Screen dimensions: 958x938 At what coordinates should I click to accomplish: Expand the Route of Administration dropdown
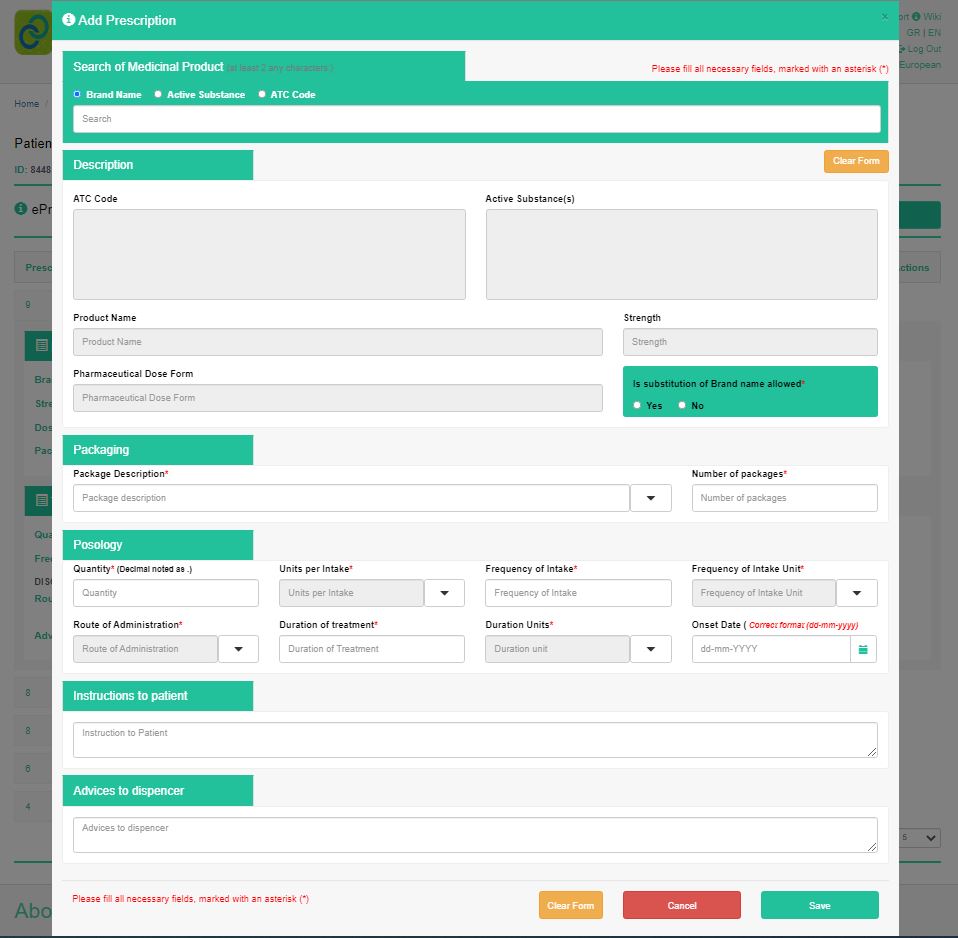(238, 649)
